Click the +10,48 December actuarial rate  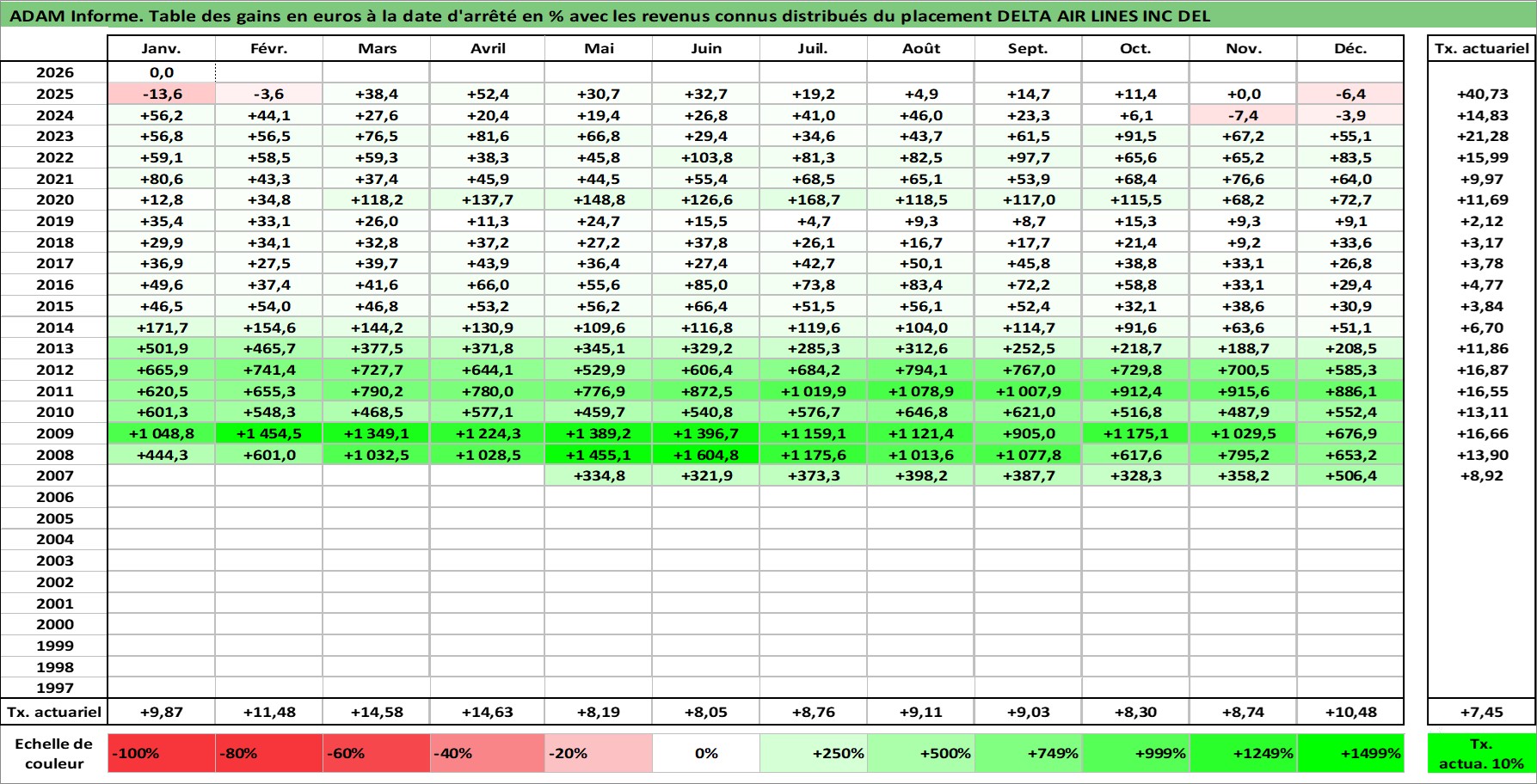[1350, 713]
